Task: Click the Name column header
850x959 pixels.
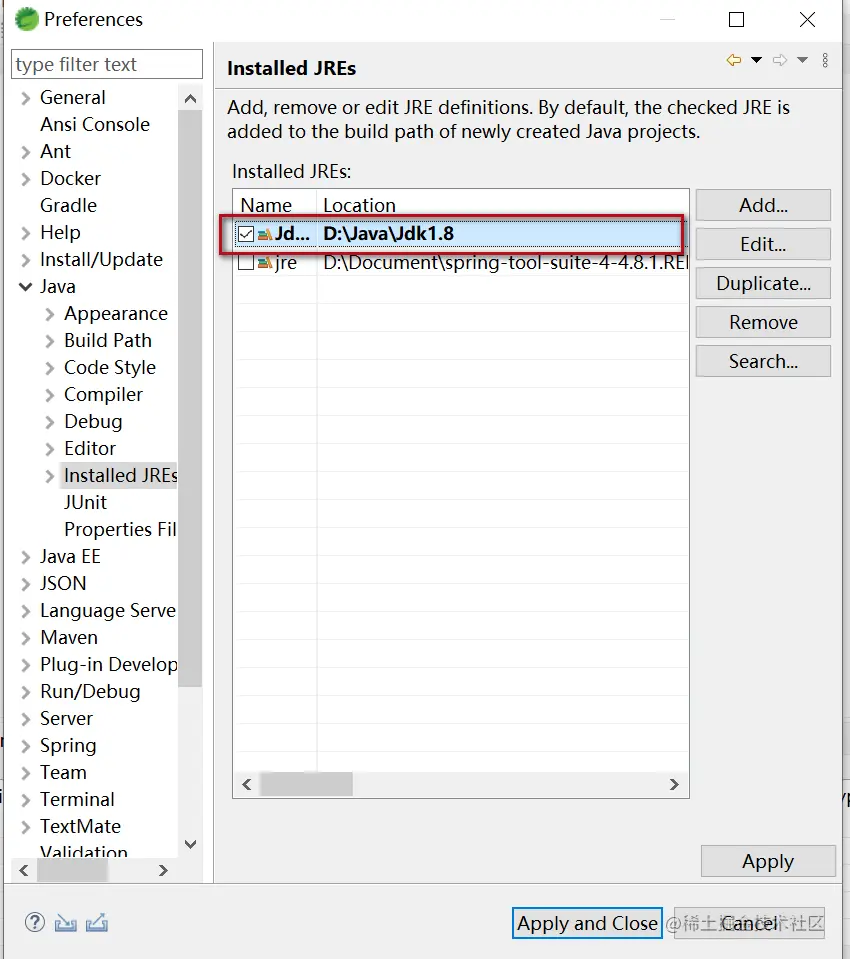Action: [275, 205]
